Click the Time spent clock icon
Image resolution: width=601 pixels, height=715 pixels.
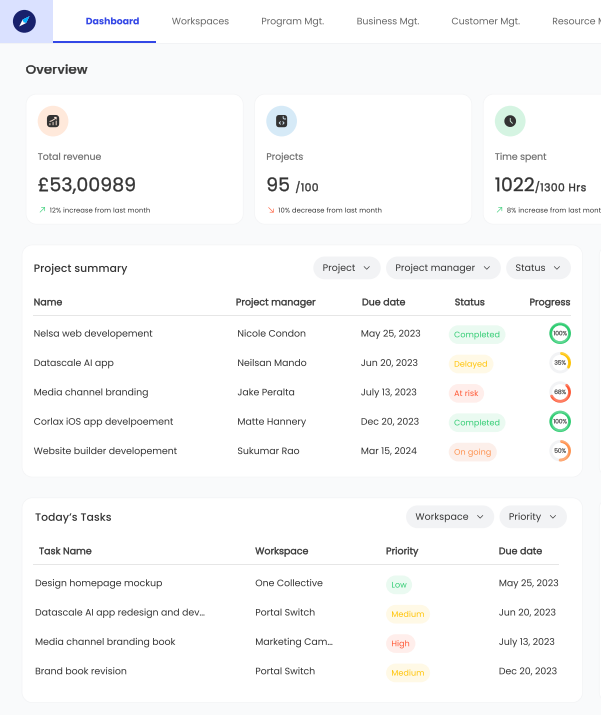pyautogui.click(x=510, y=121)
